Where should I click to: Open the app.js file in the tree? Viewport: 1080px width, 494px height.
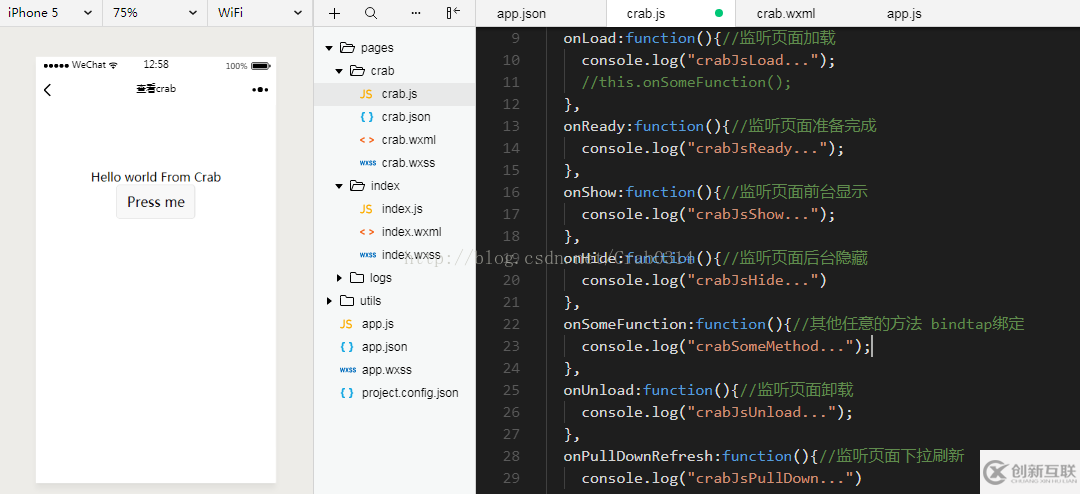377,324
